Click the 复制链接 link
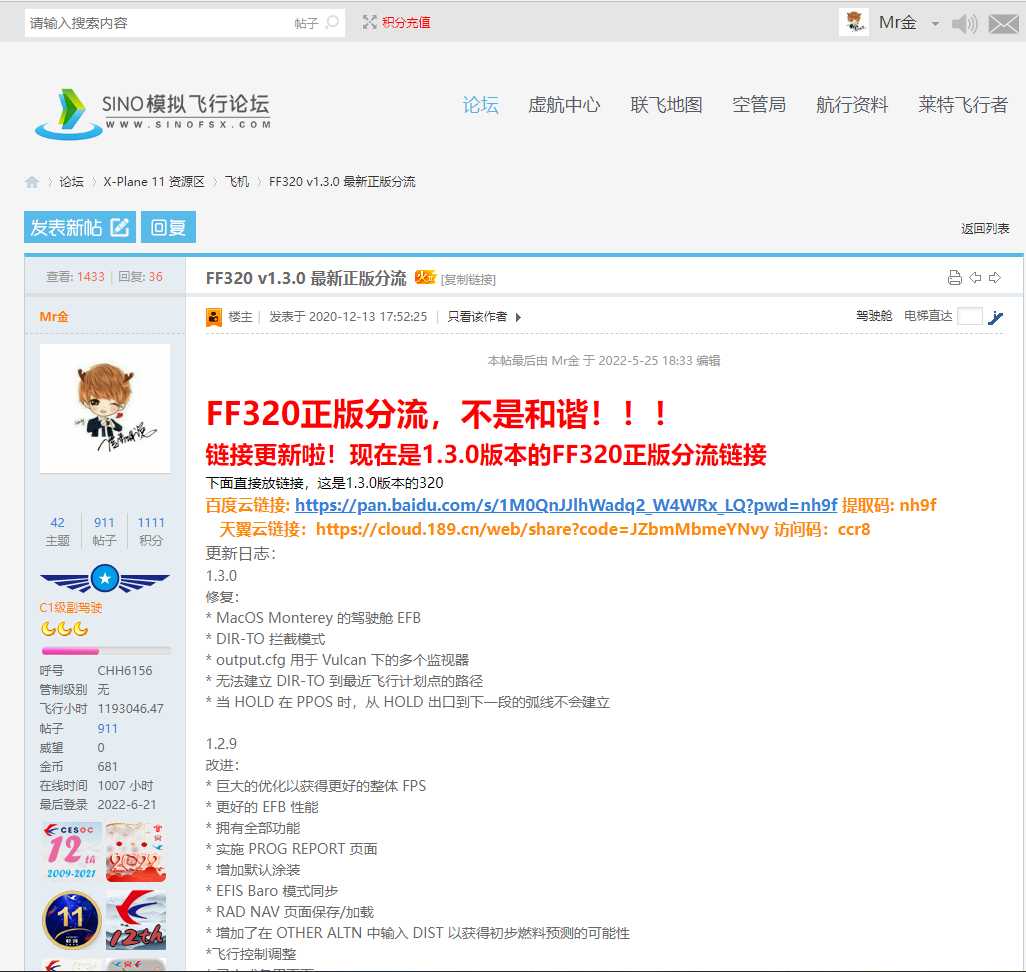This screenshot has width=1026, height=972. (469, 279)
